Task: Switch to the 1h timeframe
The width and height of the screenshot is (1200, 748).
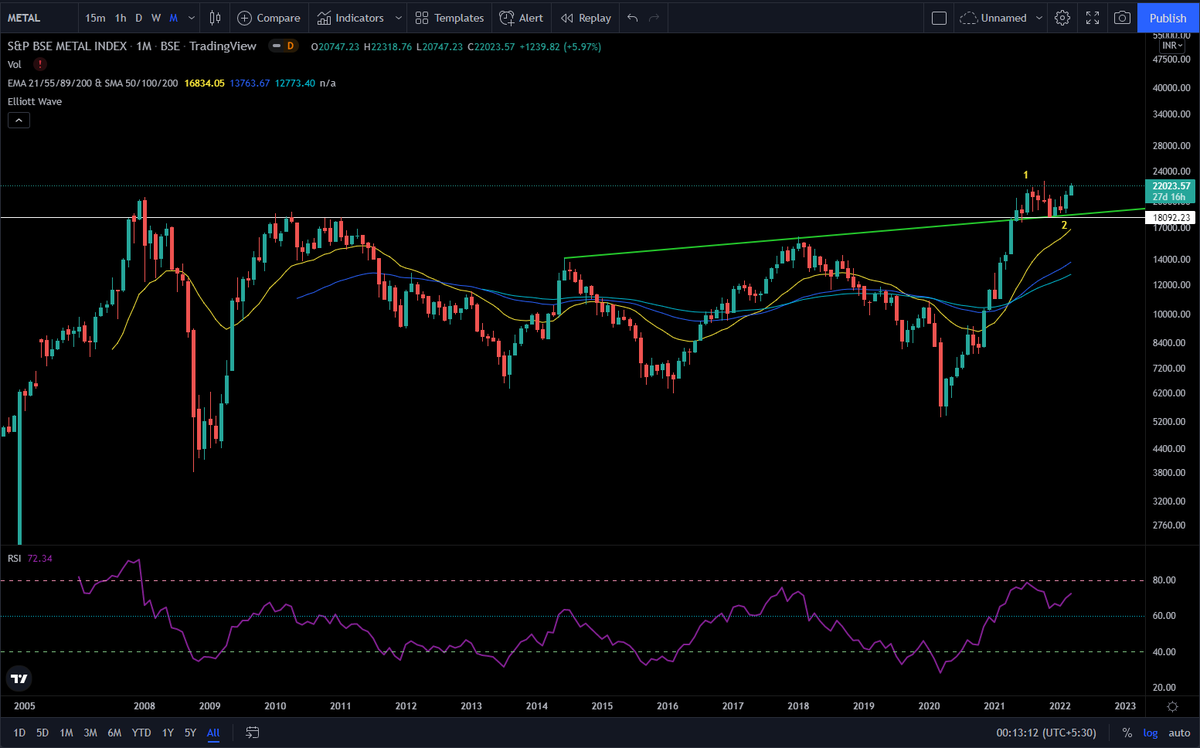Action: pos(120,18)
